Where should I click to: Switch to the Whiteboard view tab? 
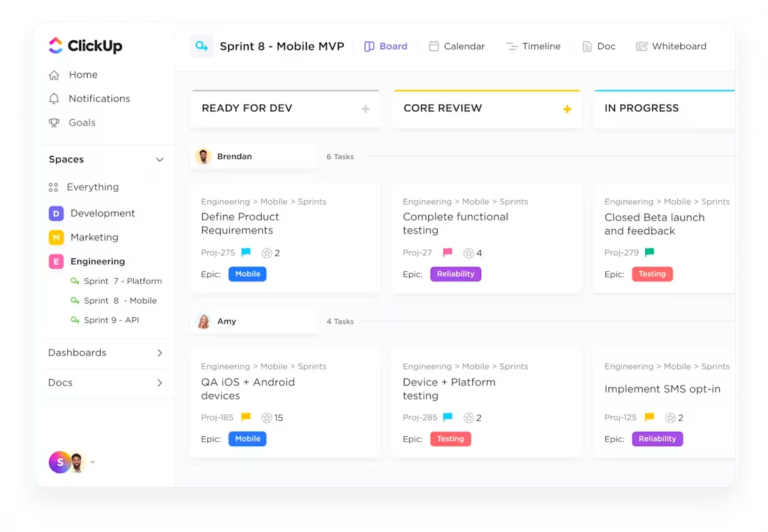(x=671, y=46)
